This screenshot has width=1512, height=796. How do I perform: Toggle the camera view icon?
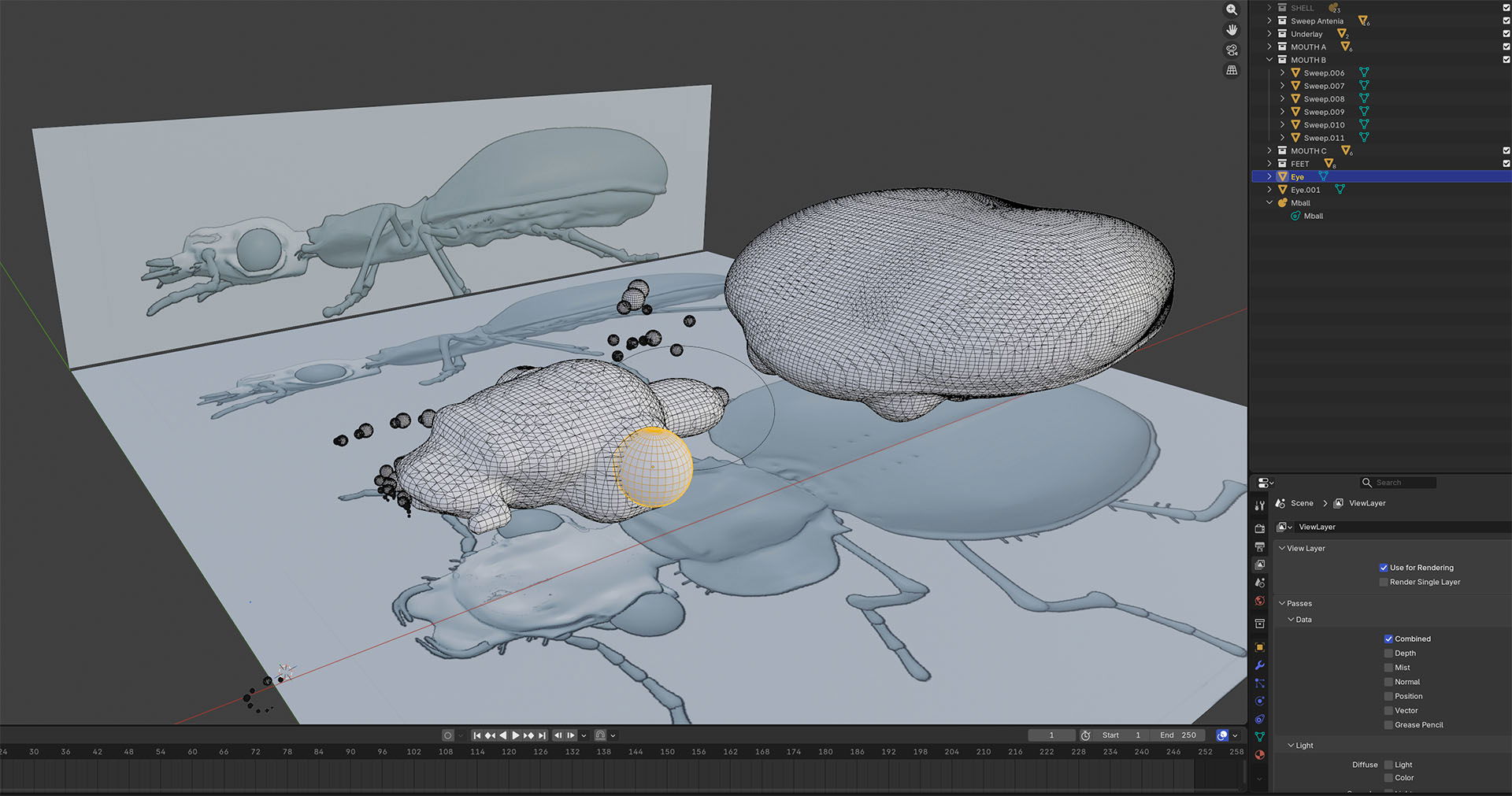pyautogui.click(x=1232, y=50)
